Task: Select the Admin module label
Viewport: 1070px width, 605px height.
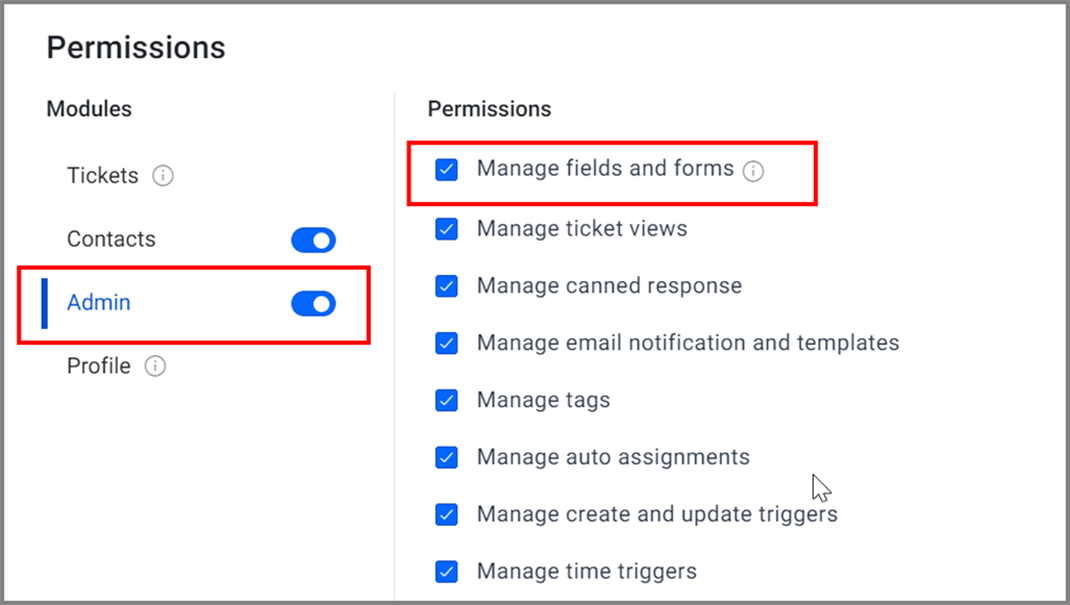Action: [99, 303]
